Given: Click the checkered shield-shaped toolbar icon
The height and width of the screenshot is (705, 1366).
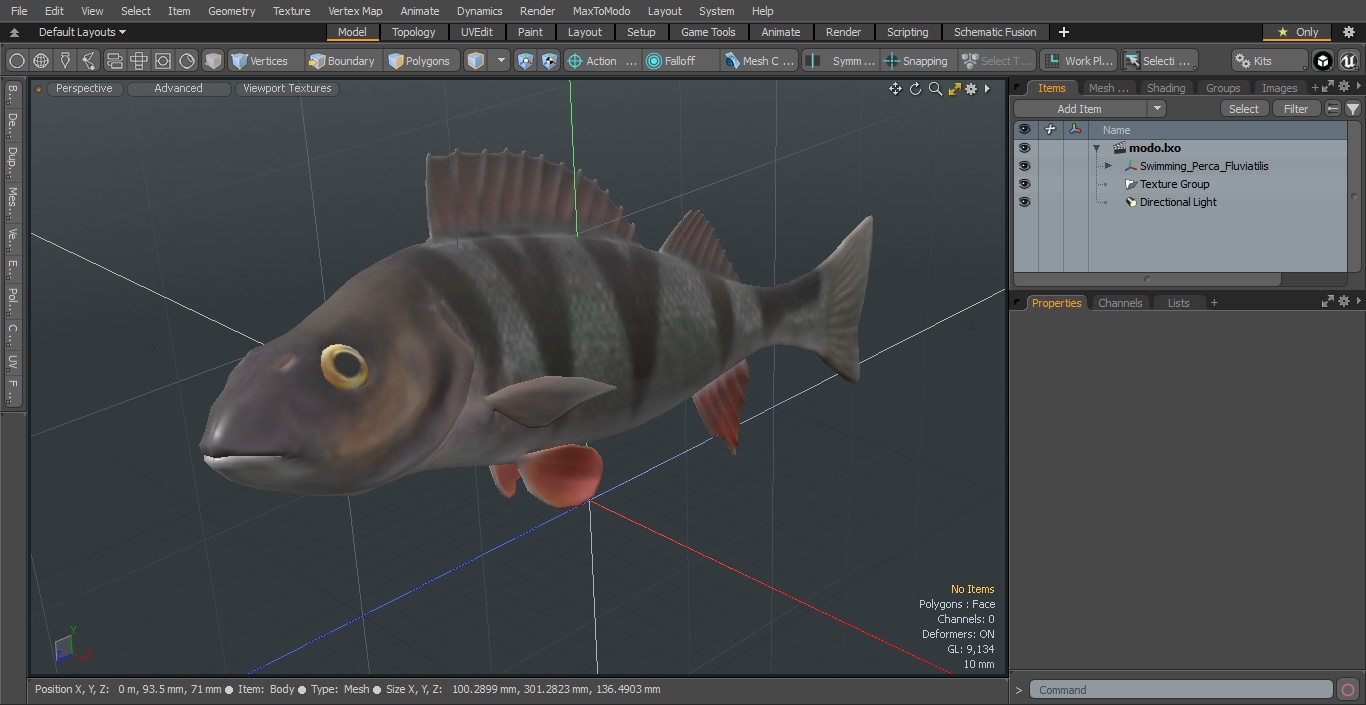Looking at the screenshot, I should point(550,61).
